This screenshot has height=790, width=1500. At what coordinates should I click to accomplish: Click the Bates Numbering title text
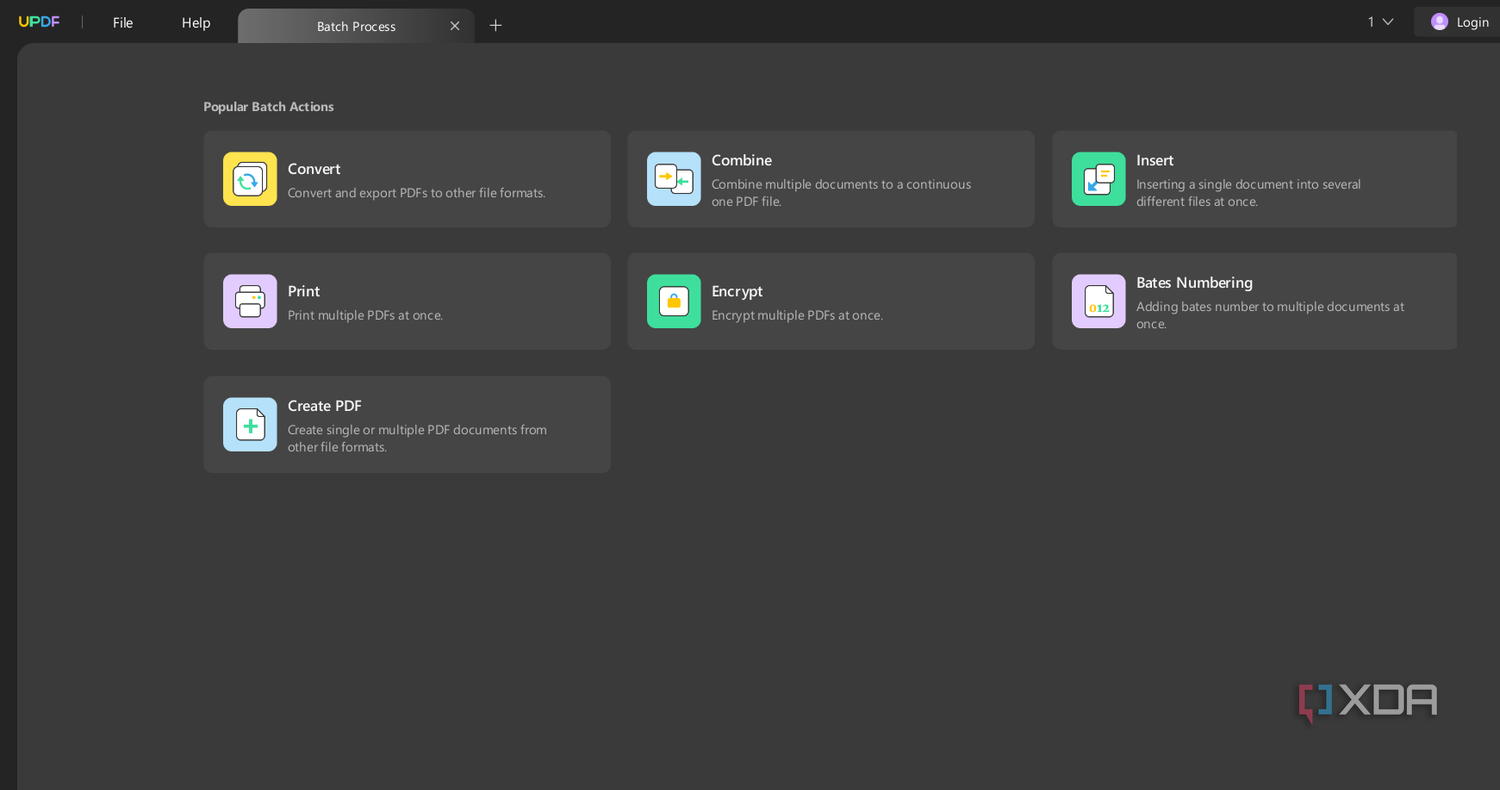coord(1194,282)
